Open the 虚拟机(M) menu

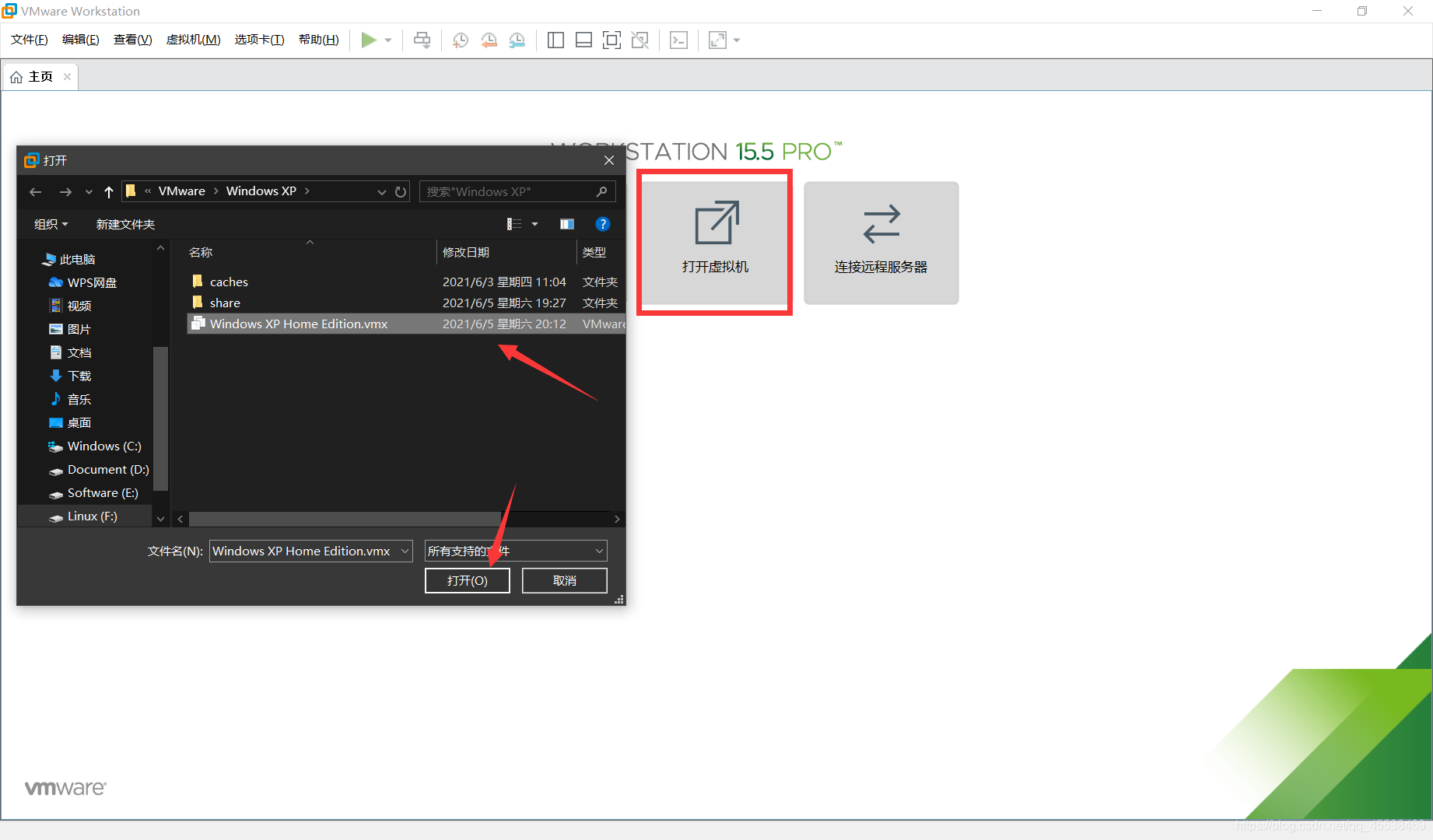click(194, 40)
